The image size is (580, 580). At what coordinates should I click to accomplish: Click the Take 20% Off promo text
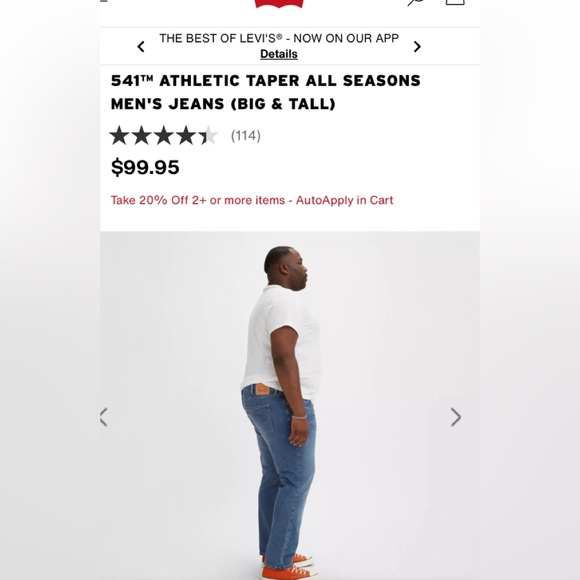(x=252, y=200)
